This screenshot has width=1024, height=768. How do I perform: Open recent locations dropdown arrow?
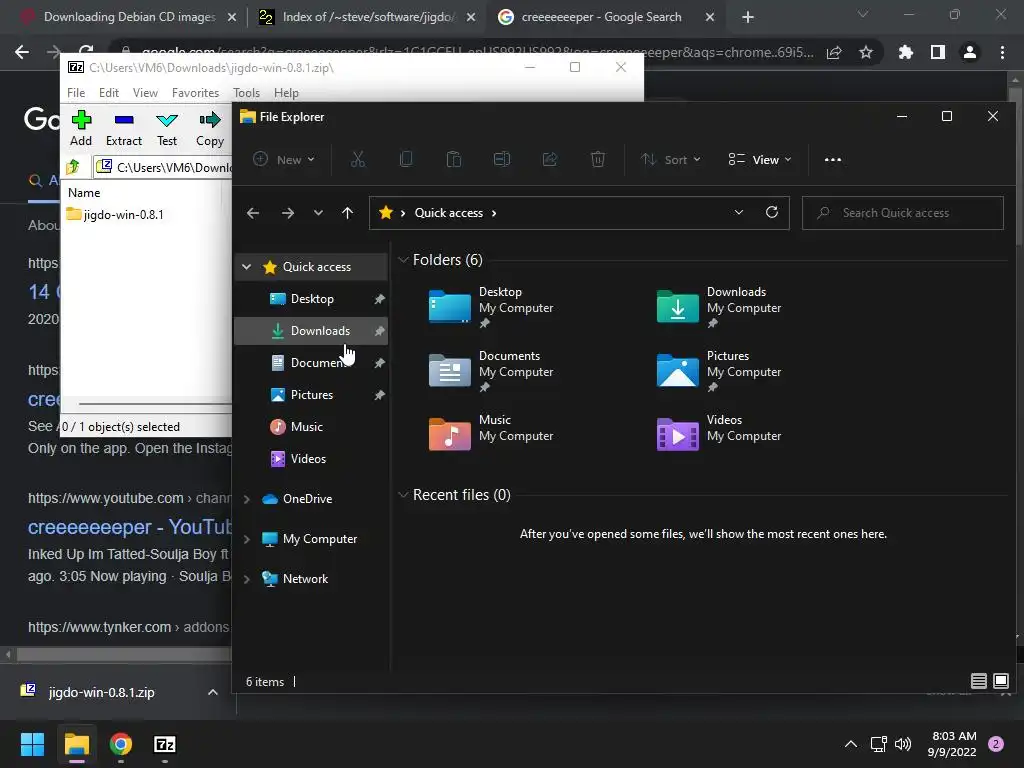pos(318,213)
